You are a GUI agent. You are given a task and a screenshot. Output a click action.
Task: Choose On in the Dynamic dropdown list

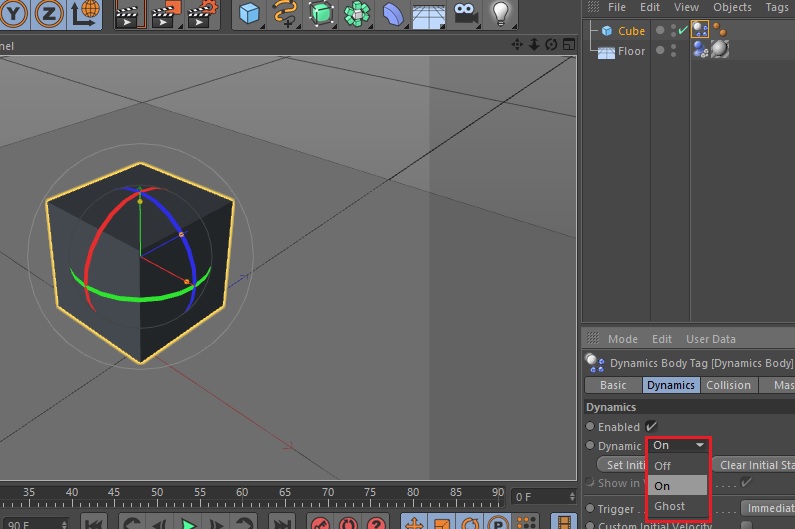(x=678, y=486)
